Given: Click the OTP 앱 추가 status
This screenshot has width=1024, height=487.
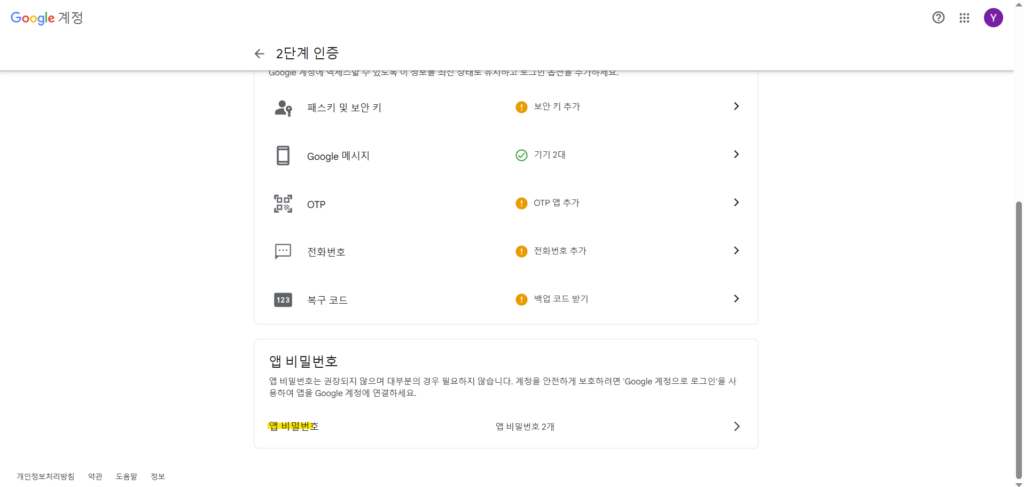Looking at the screenshot, I should (555, 203).
